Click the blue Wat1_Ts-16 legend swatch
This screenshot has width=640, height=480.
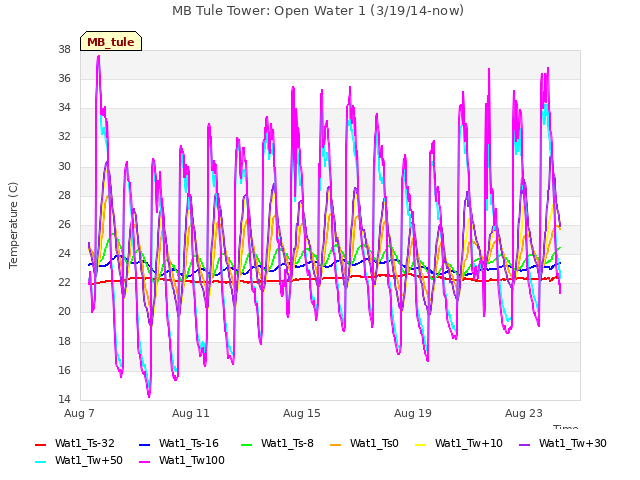click(145, 444)
